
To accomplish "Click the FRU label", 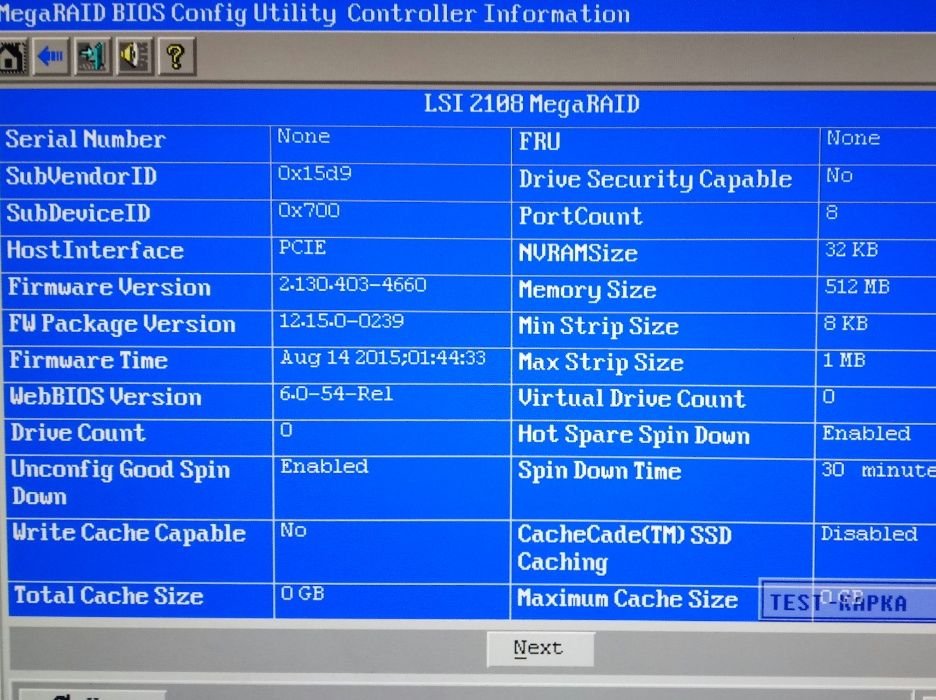I will pyautogui.click(x=540, y=142).
